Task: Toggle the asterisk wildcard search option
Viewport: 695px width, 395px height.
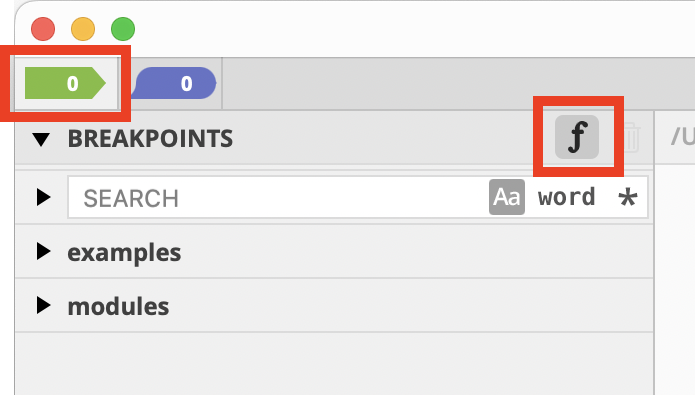Action: (x=628, y=198)
